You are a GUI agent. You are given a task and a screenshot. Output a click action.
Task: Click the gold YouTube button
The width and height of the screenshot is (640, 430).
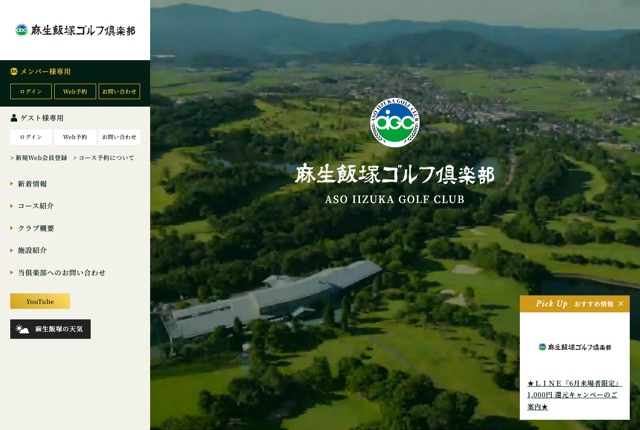coord(40,301)
